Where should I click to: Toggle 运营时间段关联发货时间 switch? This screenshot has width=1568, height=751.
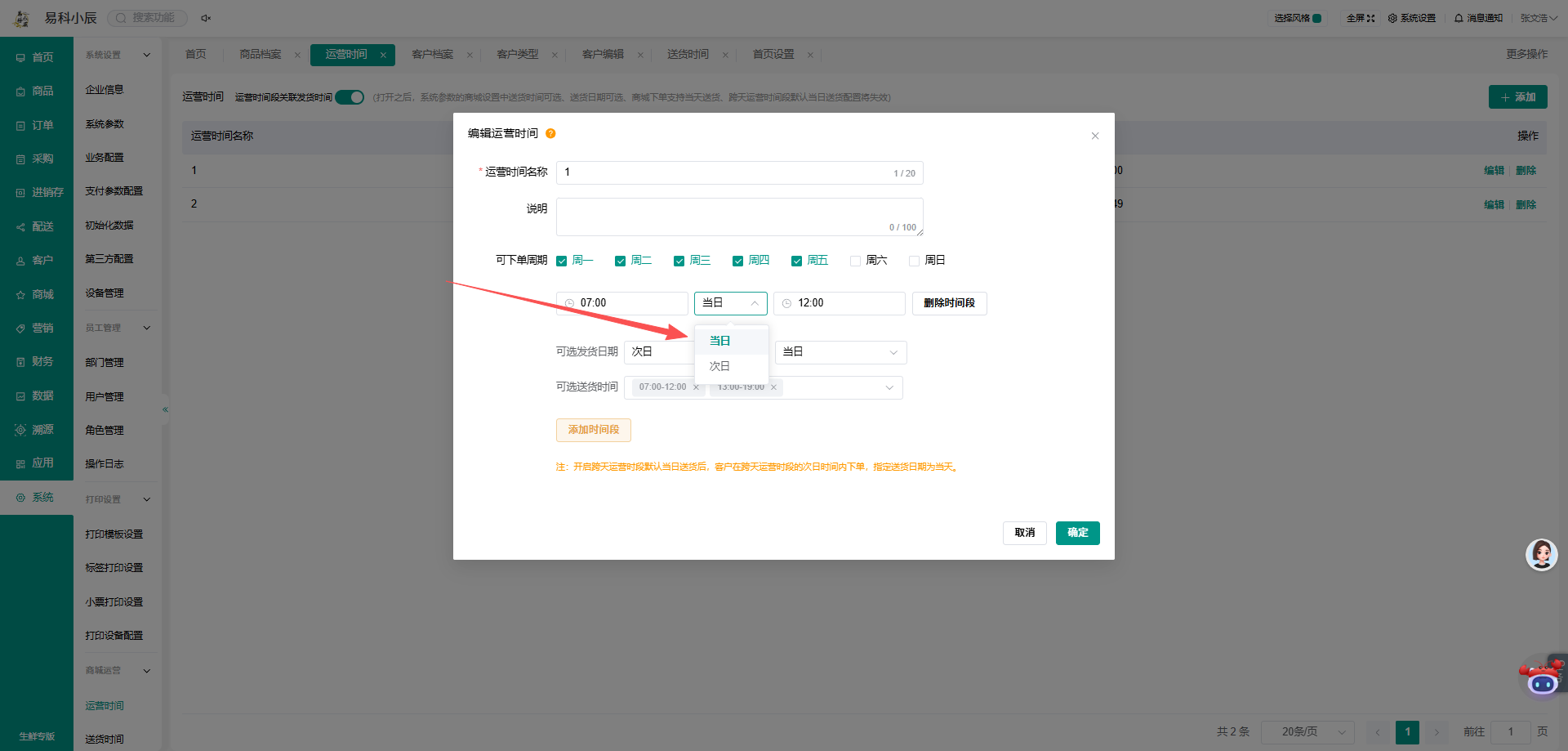(x=350, y=97)
